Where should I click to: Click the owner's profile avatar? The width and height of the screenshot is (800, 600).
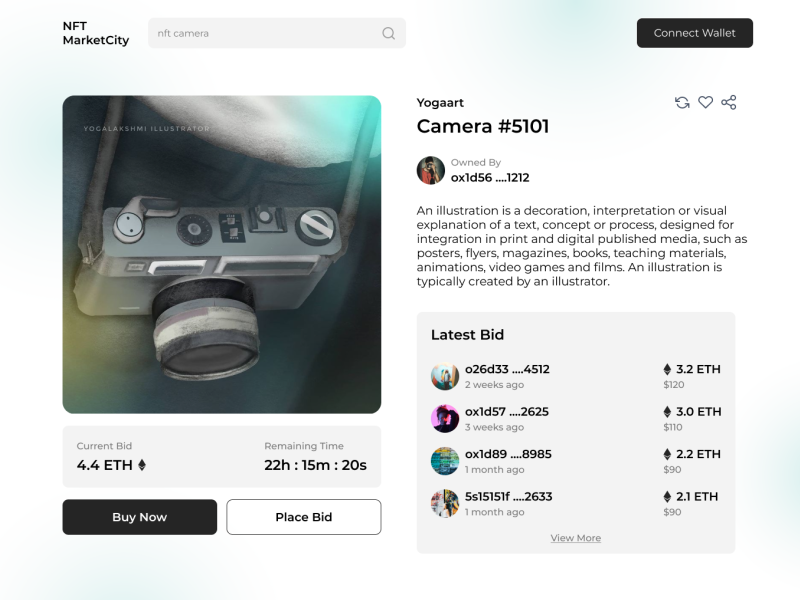pyautogui.click(x=431, y=170)
